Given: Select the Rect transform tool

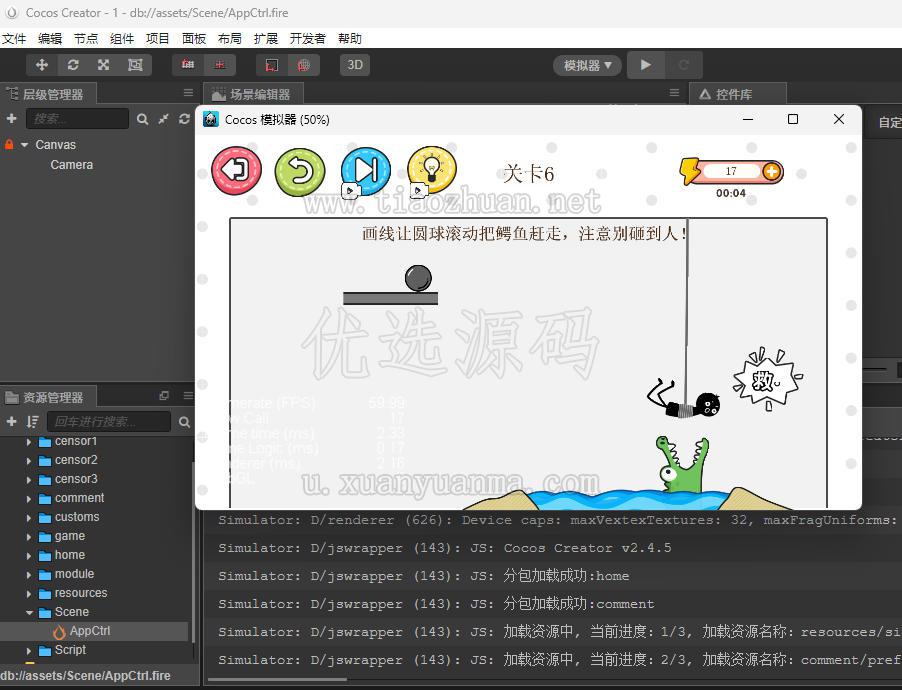Looking at the screenshot, I should point(135,65).
